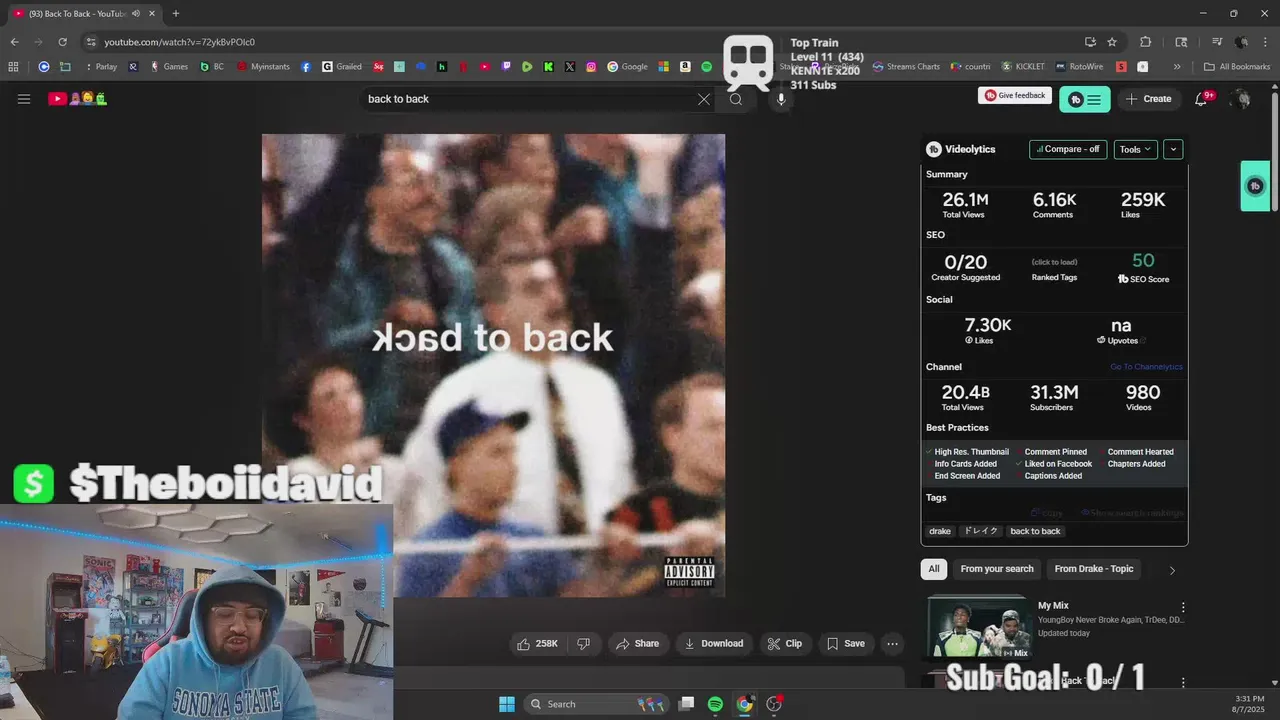The image size is (1280, 720).
Task: Bookmark this page with star icon
Action: tap(1112, 42)
